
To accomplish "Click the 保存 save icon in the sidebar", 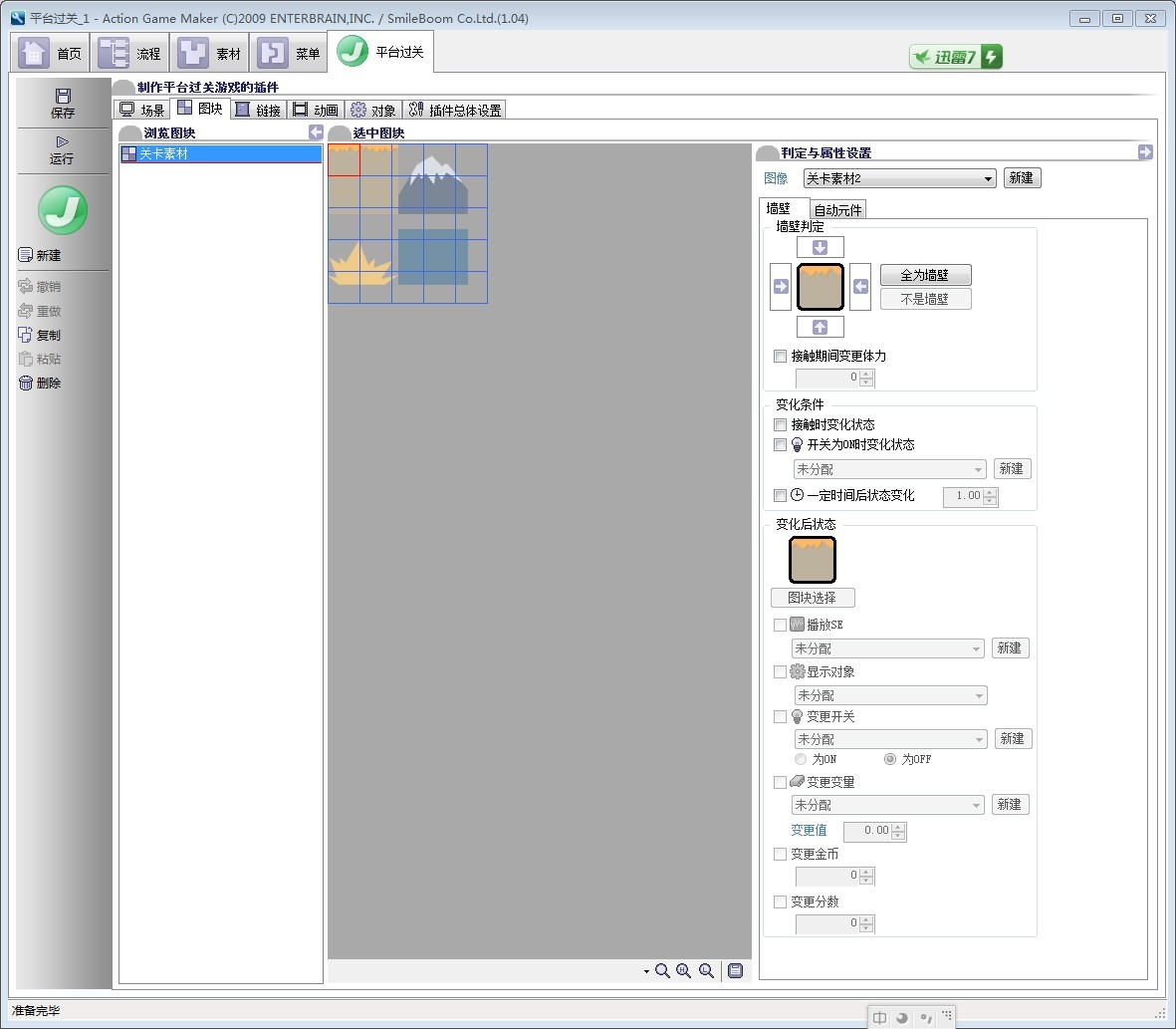I will 63,103.
